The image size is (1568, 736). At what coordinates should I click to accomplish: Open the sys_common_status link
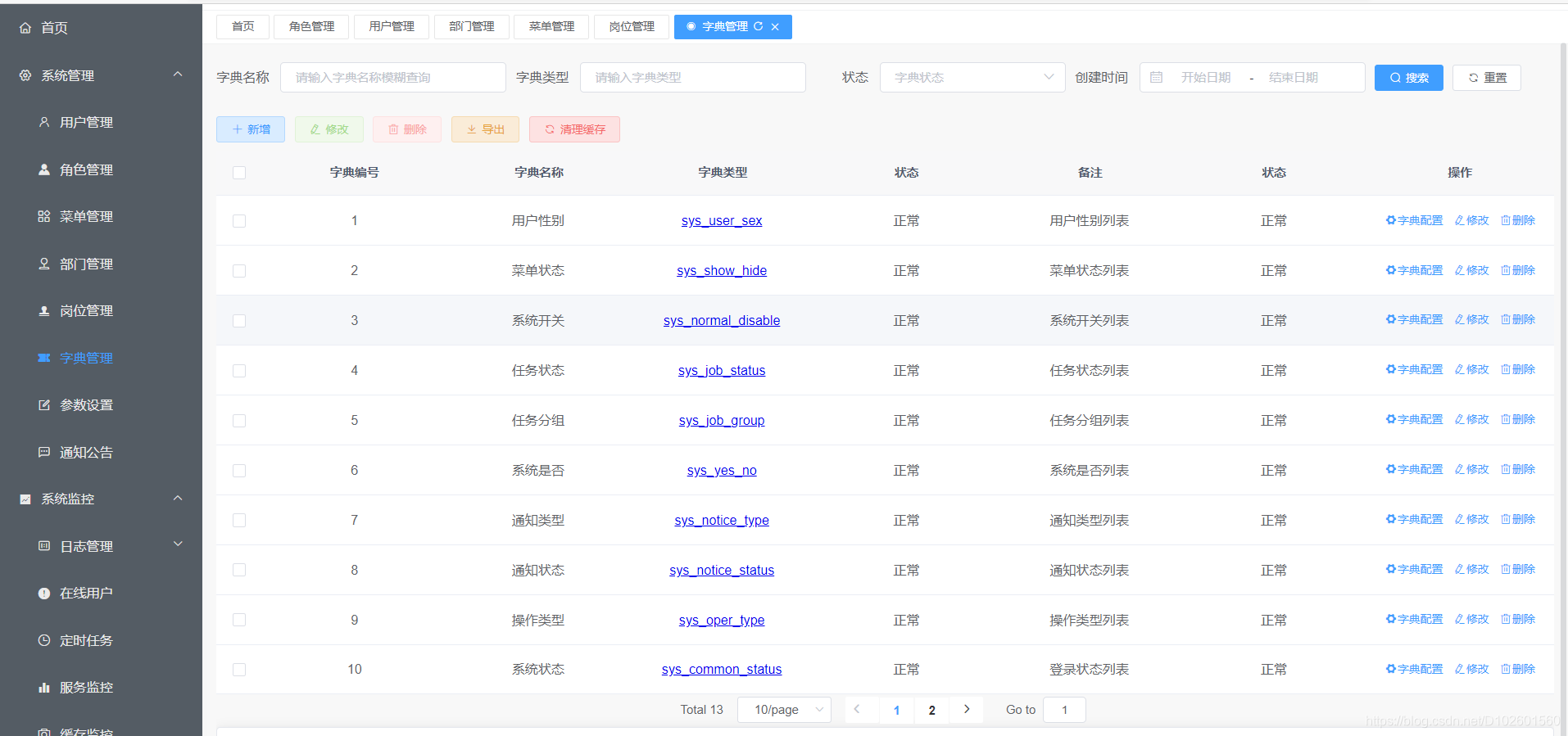(x=722, y=670)
